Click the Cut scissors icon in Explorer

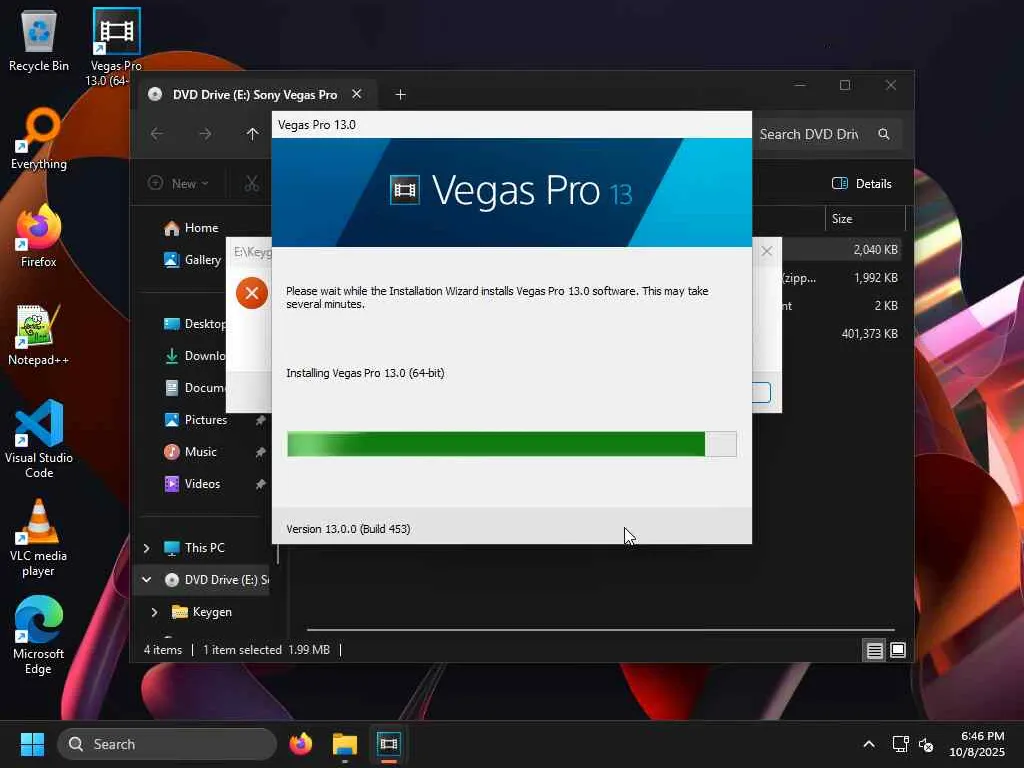(x=251, y=184)
